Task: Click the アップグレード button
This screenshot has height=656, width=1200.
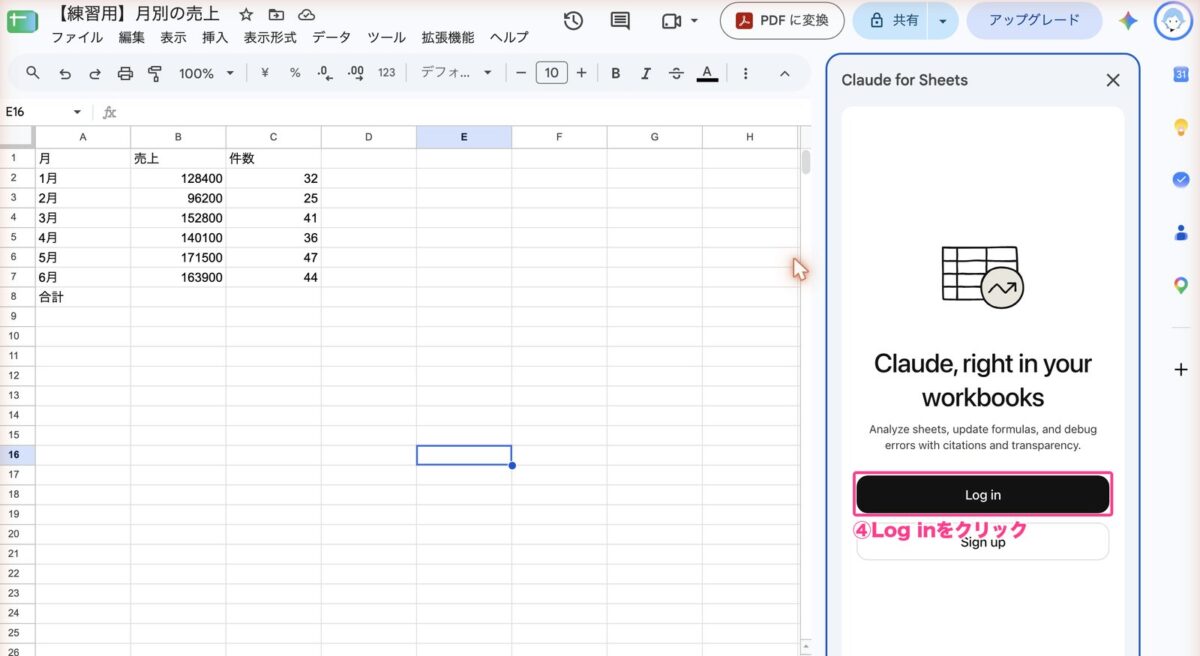Action: pyautogui.click(x=1034, y=21)
